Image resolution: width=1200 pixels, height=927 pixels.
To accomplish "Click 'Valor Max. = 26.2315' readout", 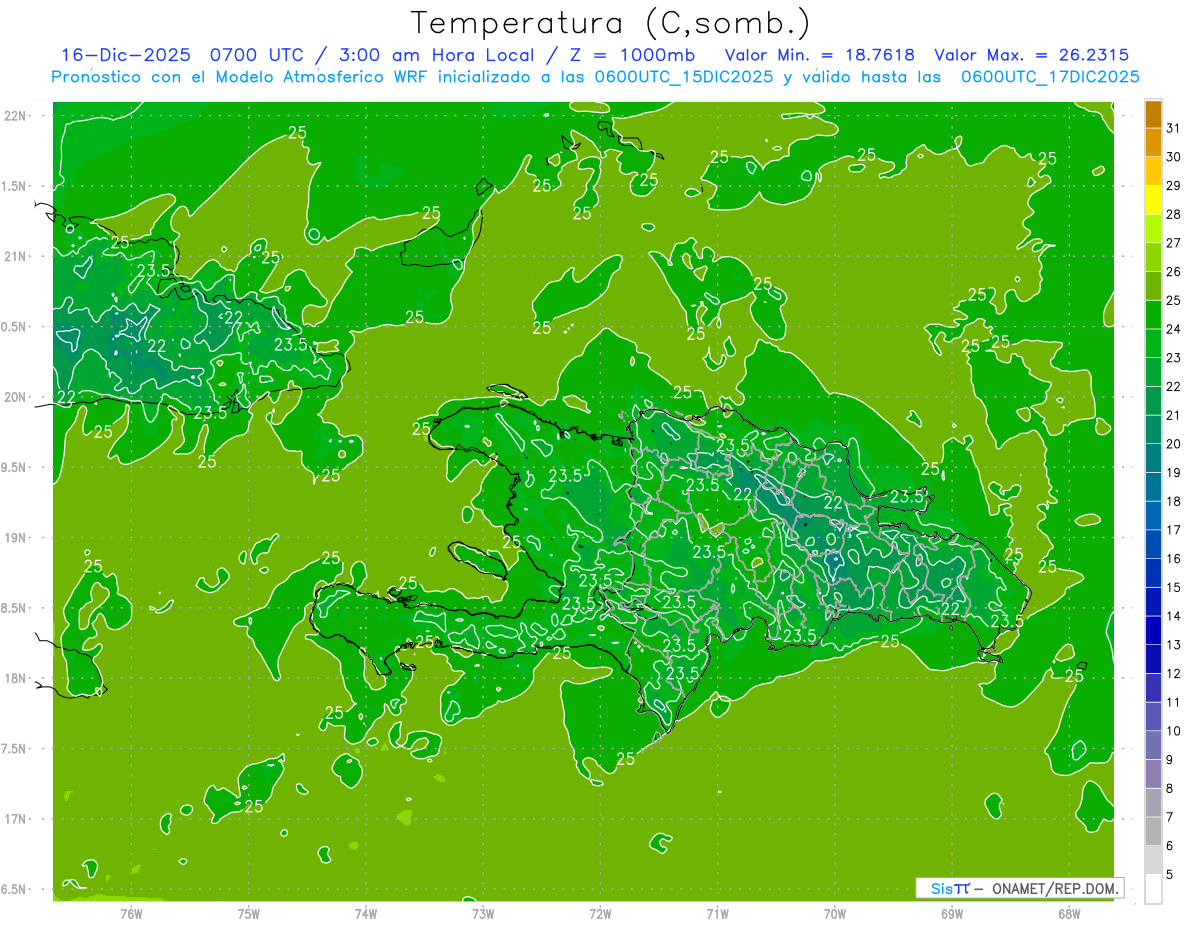I will tap(1031, 55).
